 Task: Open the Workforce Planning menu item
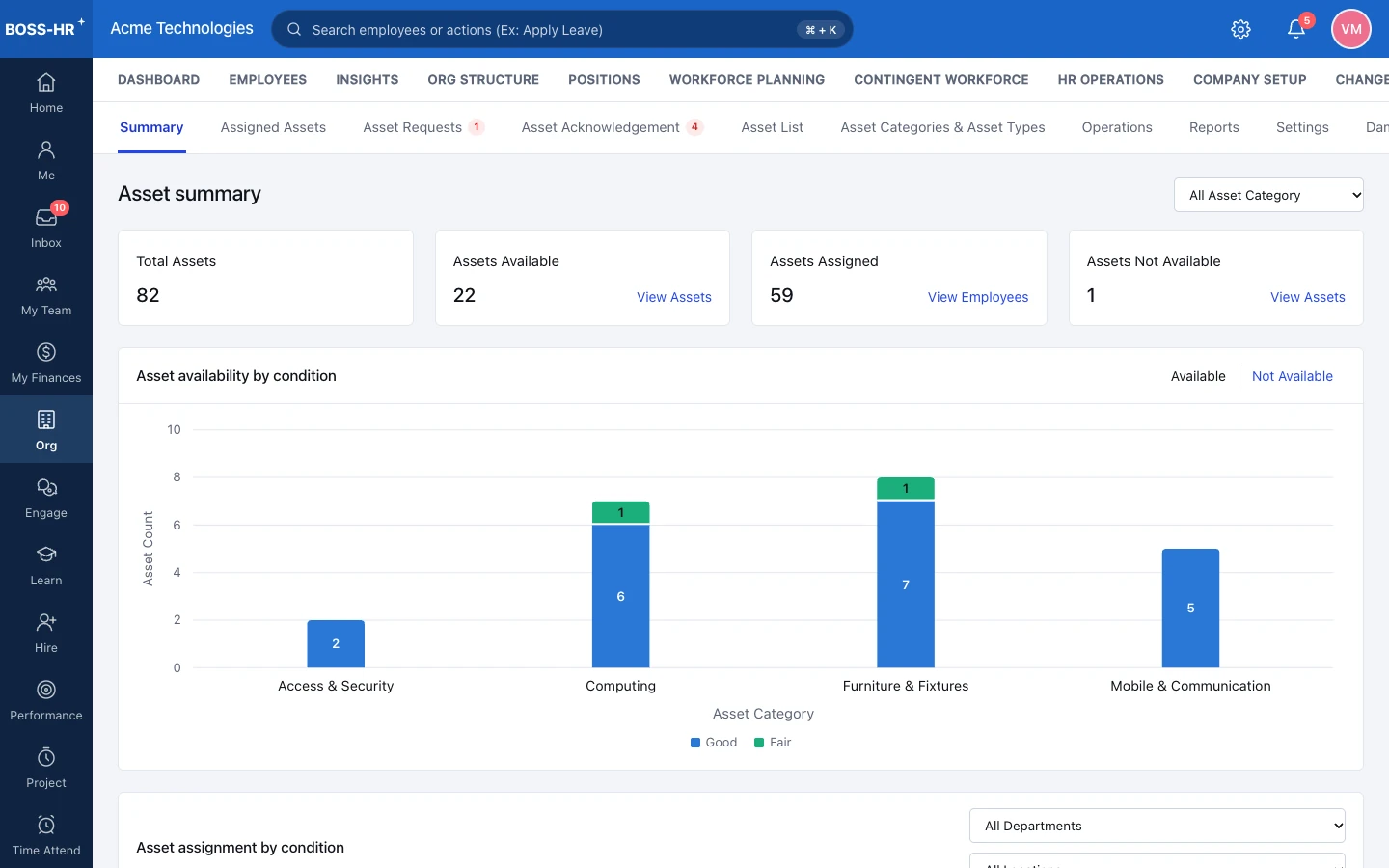(x=747, y=80)
